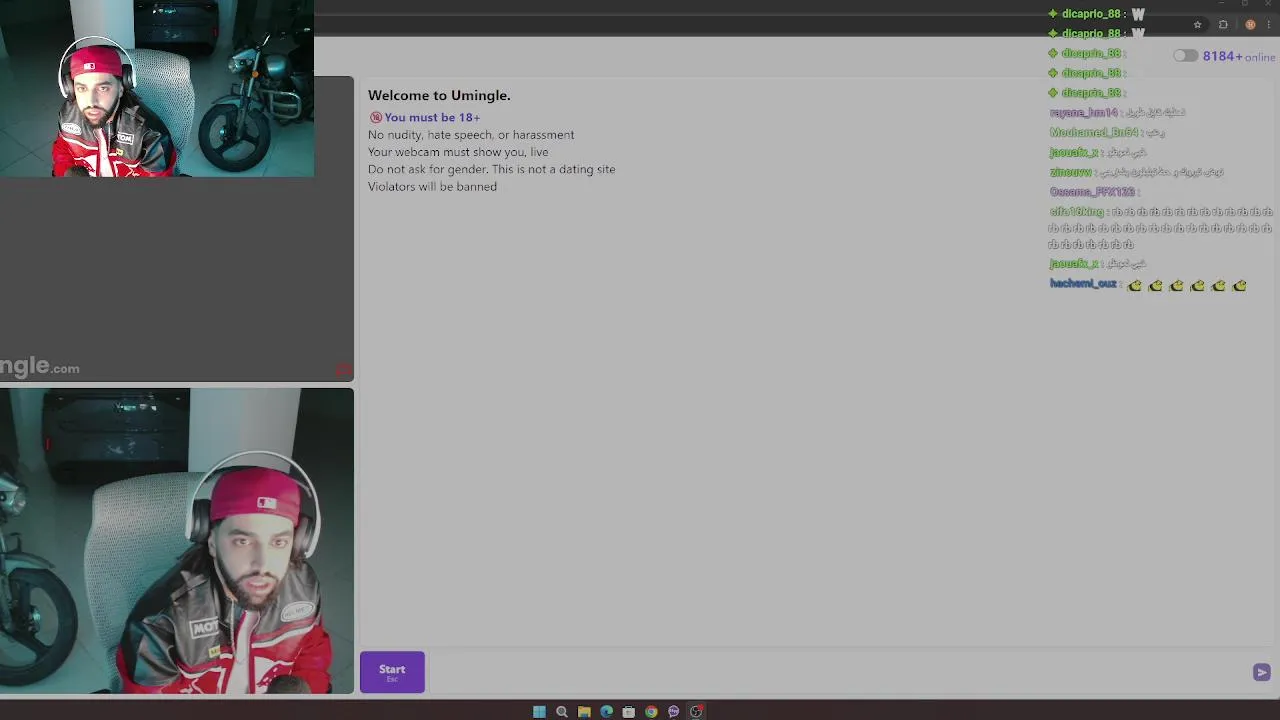Click the stranger video panel with Umingle logo
Viewport: 1280px width, 720px height.
pyautogui.click(x=177, y=229)
